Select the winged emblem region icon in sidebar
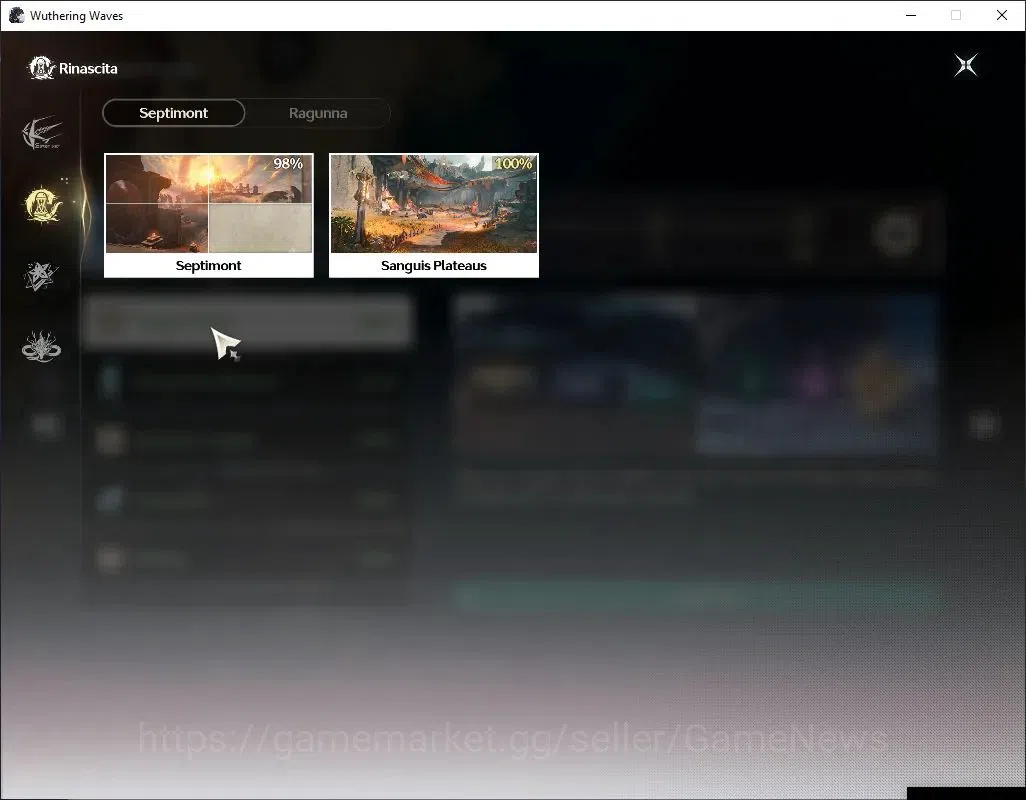The height and width of the screenshot is (800, 1026). pos(42,133)
